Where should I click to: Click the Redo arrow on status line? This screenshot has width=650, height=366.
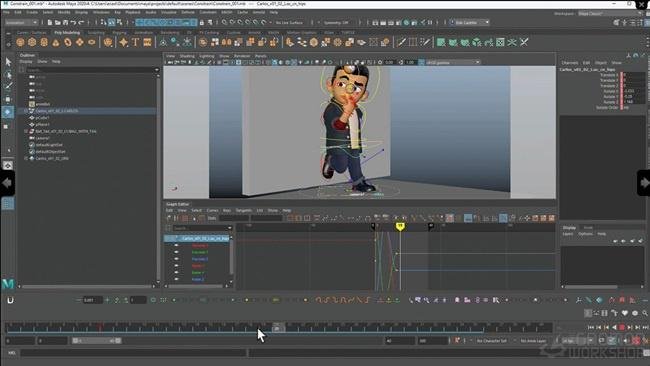81,22
